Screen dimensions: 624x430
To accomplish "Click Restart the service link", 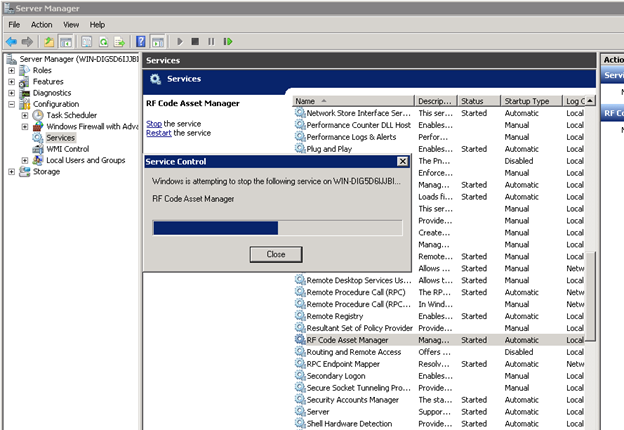I will (158, 133).
